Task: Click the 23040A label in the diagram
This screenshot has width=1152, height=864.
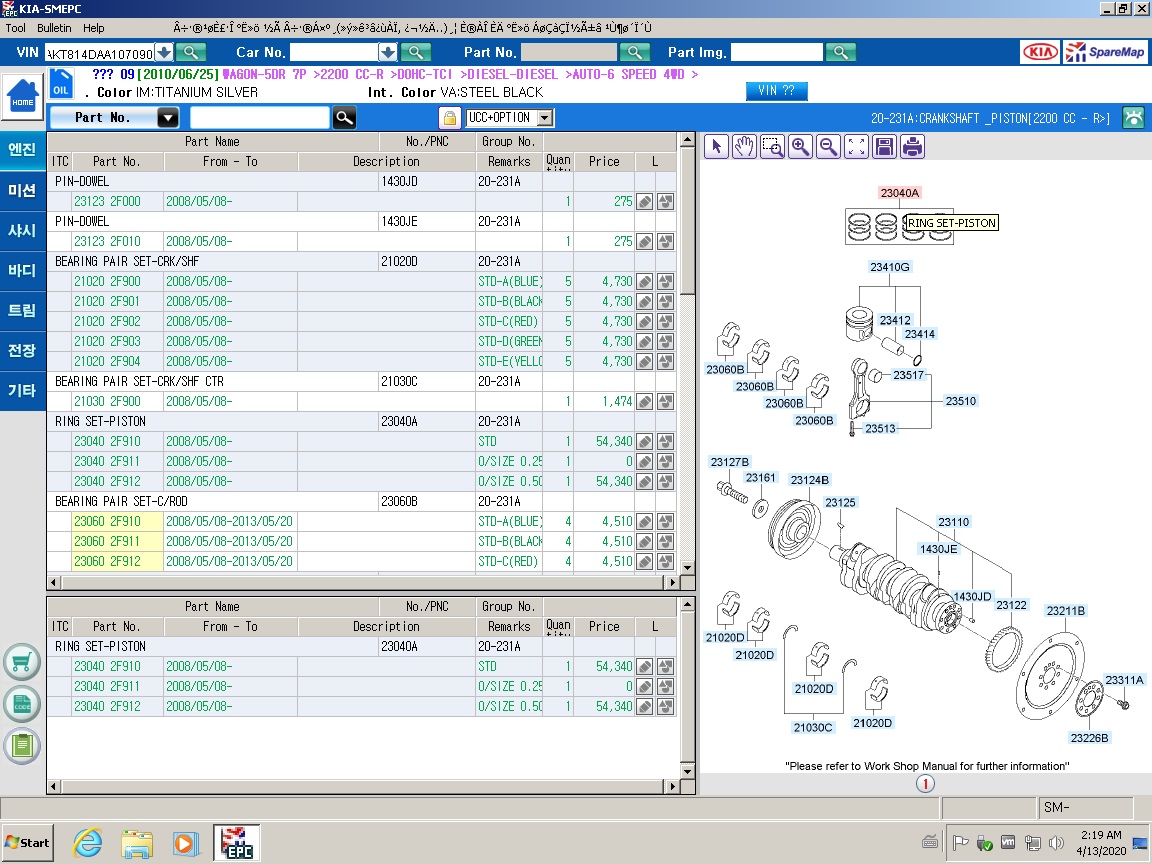Action: click(x=899, y=192)
